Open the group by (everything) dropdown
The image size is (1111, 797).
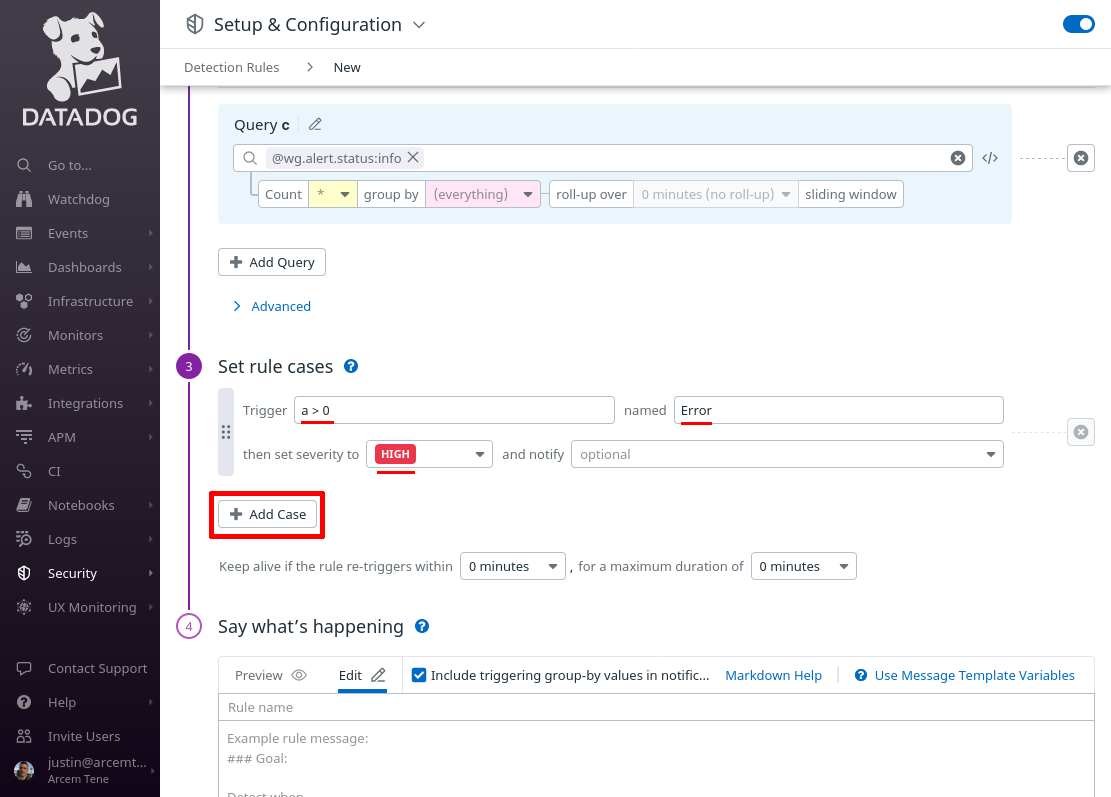[483, 194]
